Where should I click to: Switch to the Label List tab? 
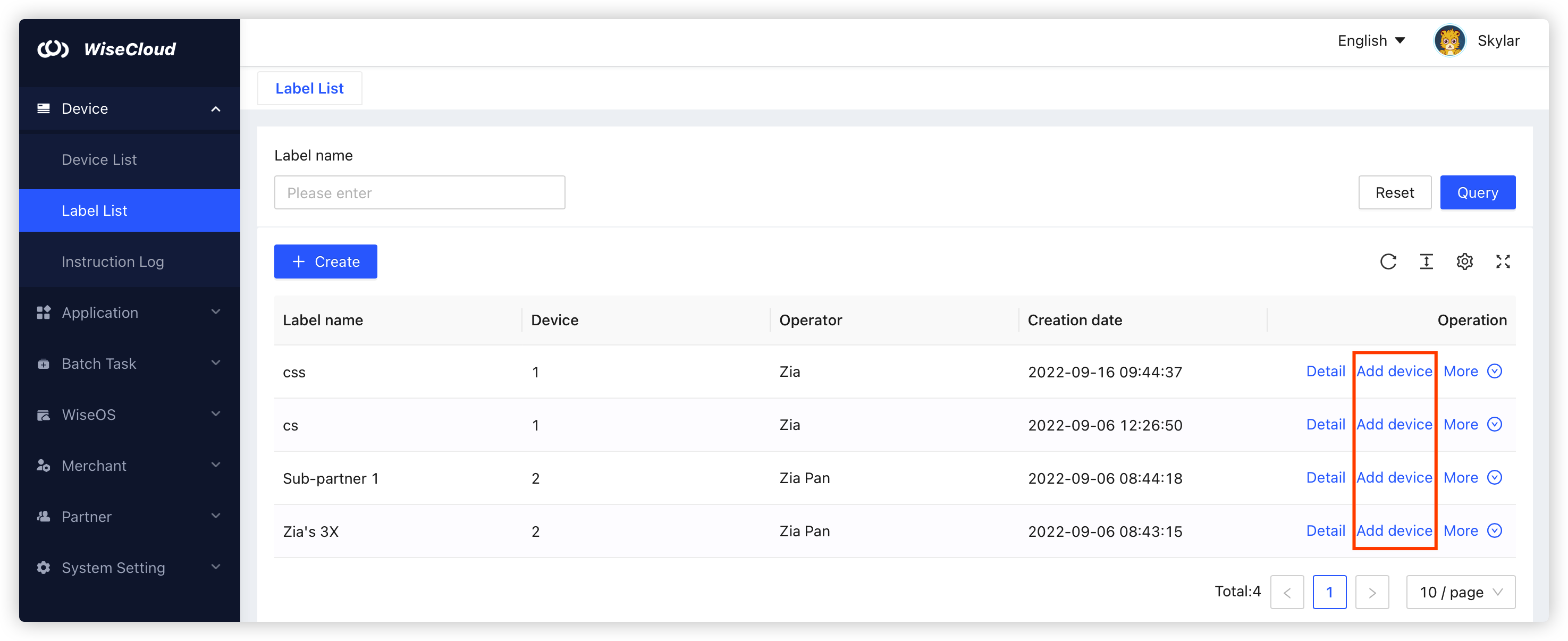309,88
